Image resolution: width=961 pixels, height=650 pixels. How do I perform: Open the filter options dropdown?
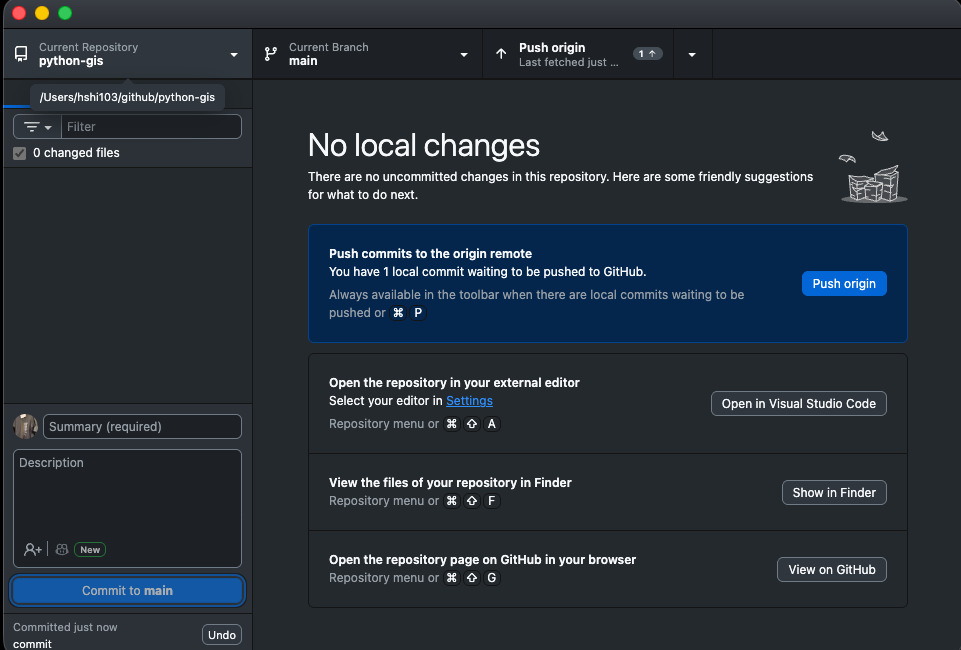(37, 127)
